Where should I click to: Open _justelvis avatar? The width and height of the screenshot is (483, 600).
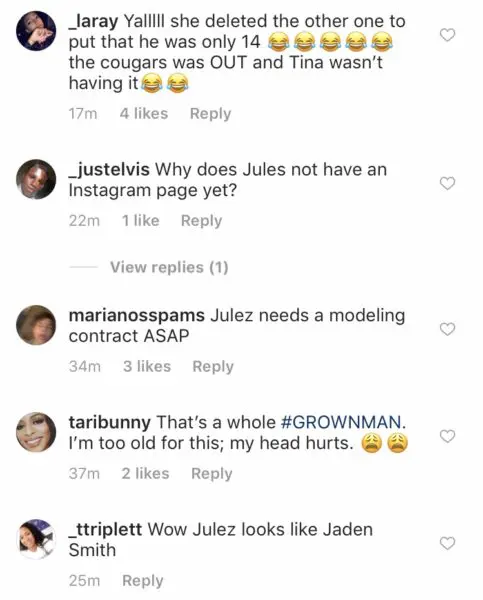pos(36,179)
